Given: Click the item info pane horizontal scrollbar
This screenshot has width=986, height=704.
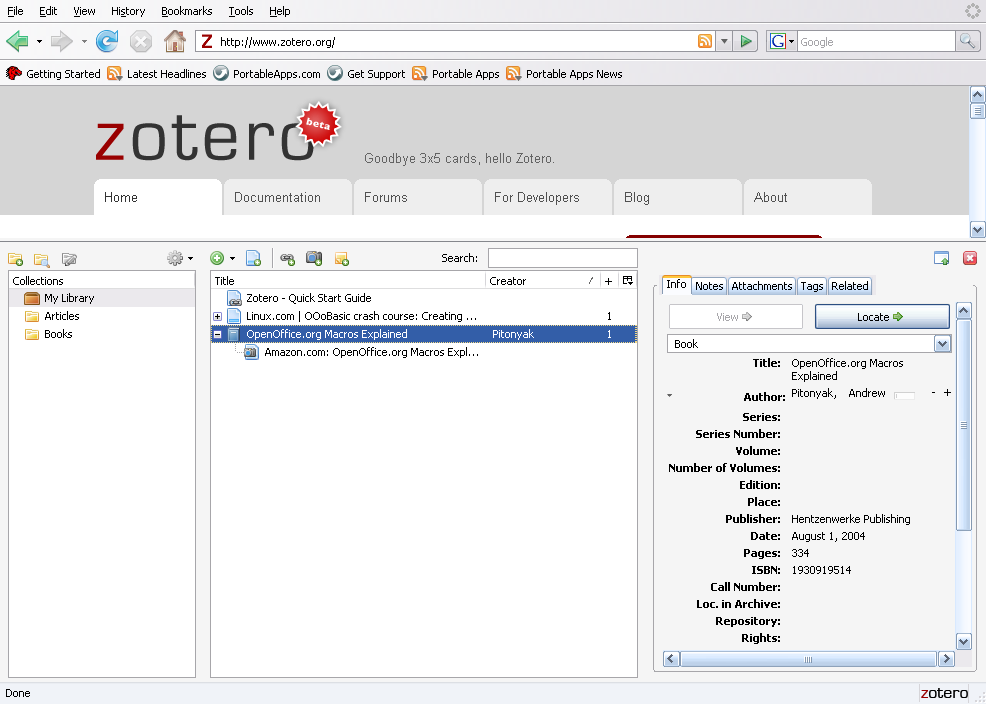Looking at the screenshot, I should (809, 659).
